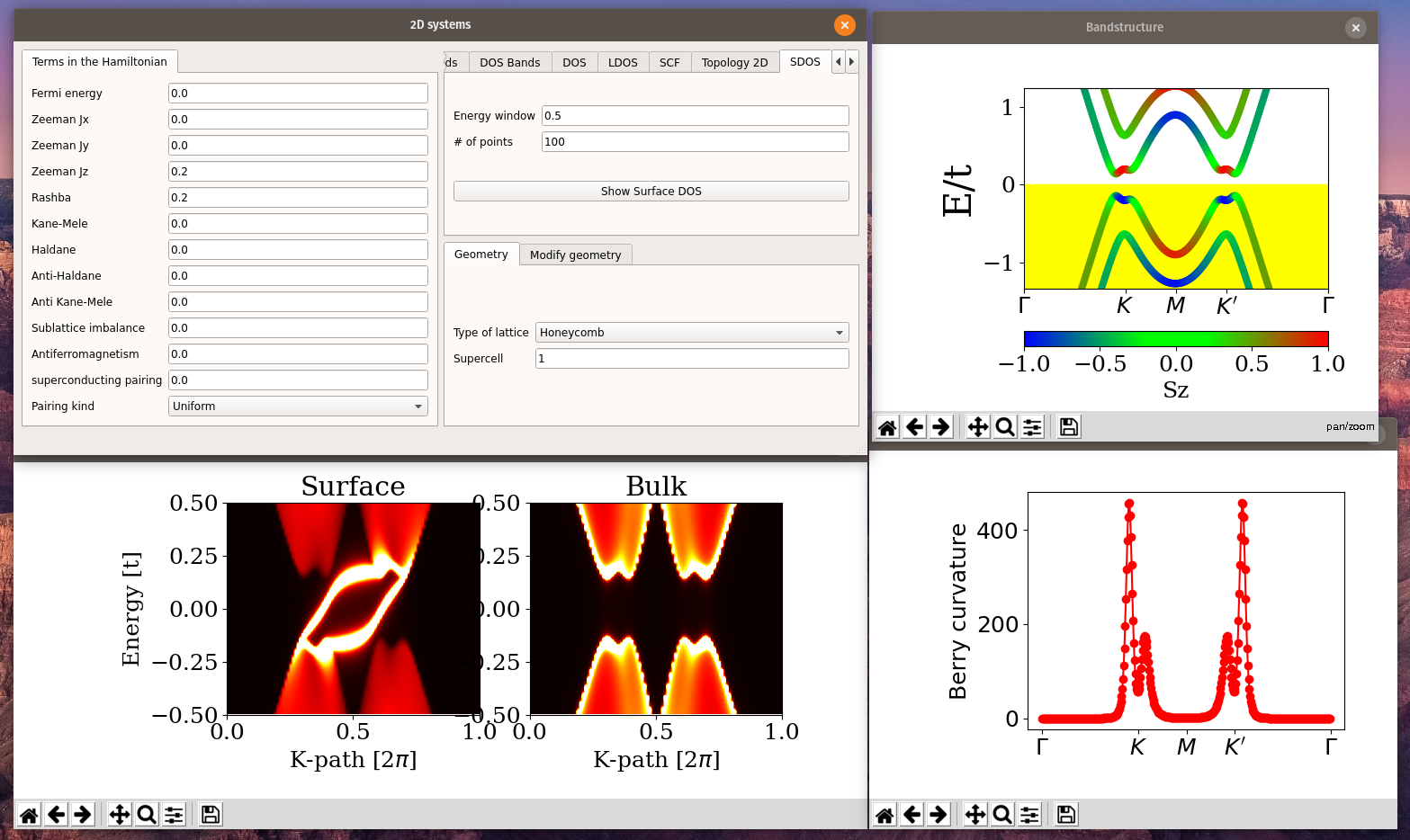
Task: Go back to previous view in Bandstructure window
Action: click(x=914, y=427)
